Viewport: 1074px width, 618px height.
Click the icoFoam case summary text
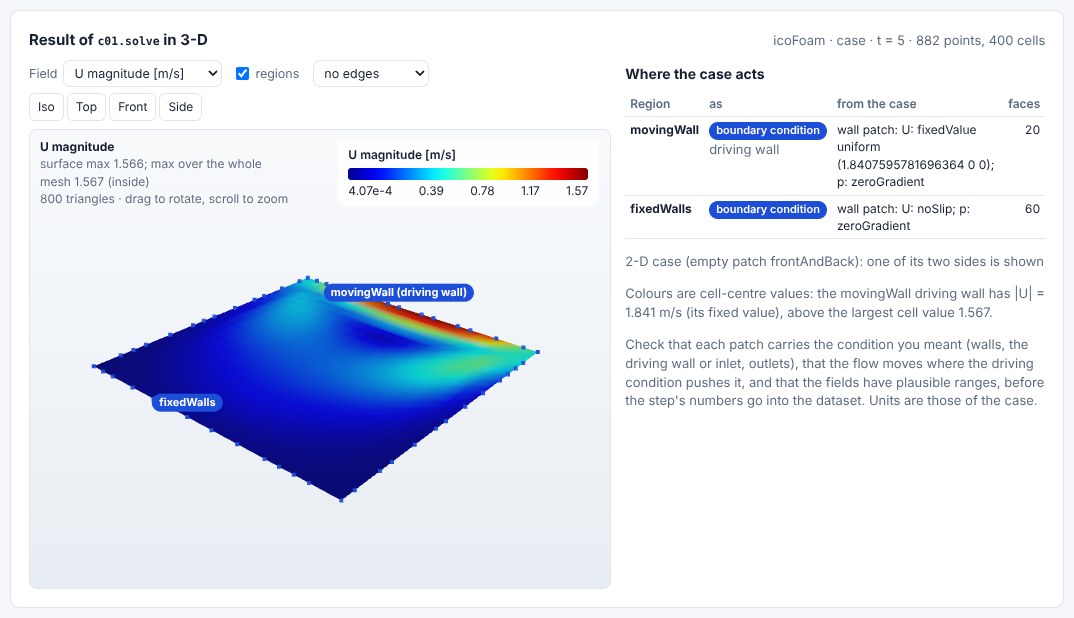909,40
